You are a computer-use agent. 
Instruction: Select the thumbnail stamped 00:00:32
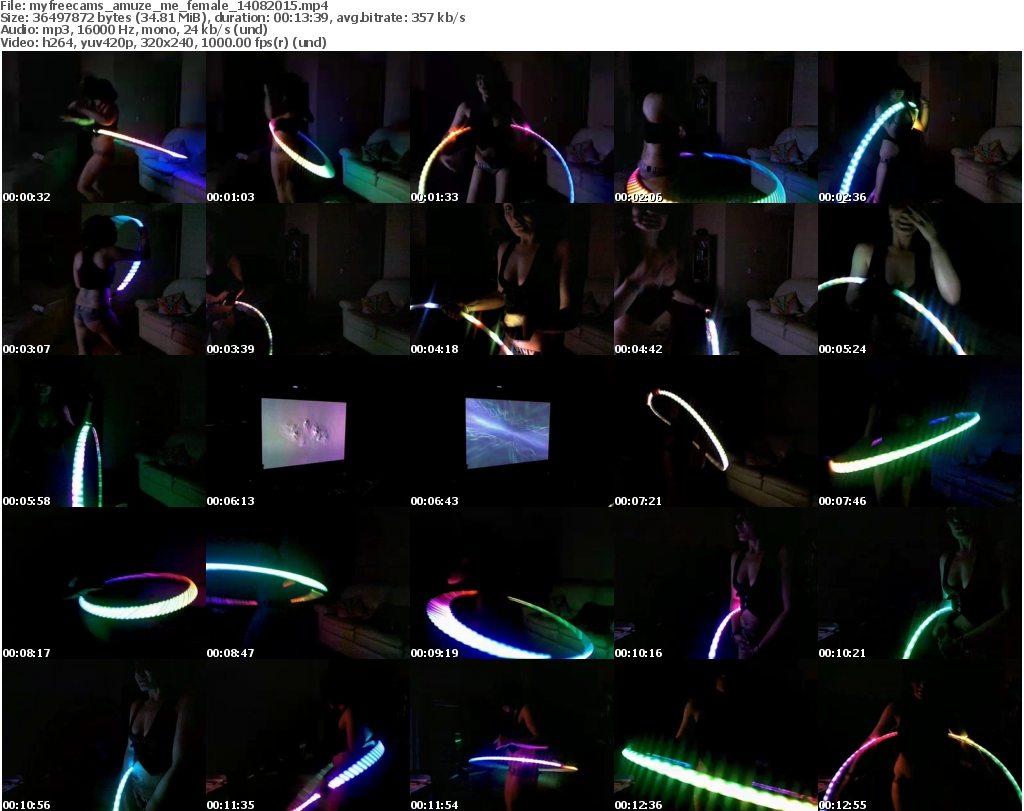point(104,127)
